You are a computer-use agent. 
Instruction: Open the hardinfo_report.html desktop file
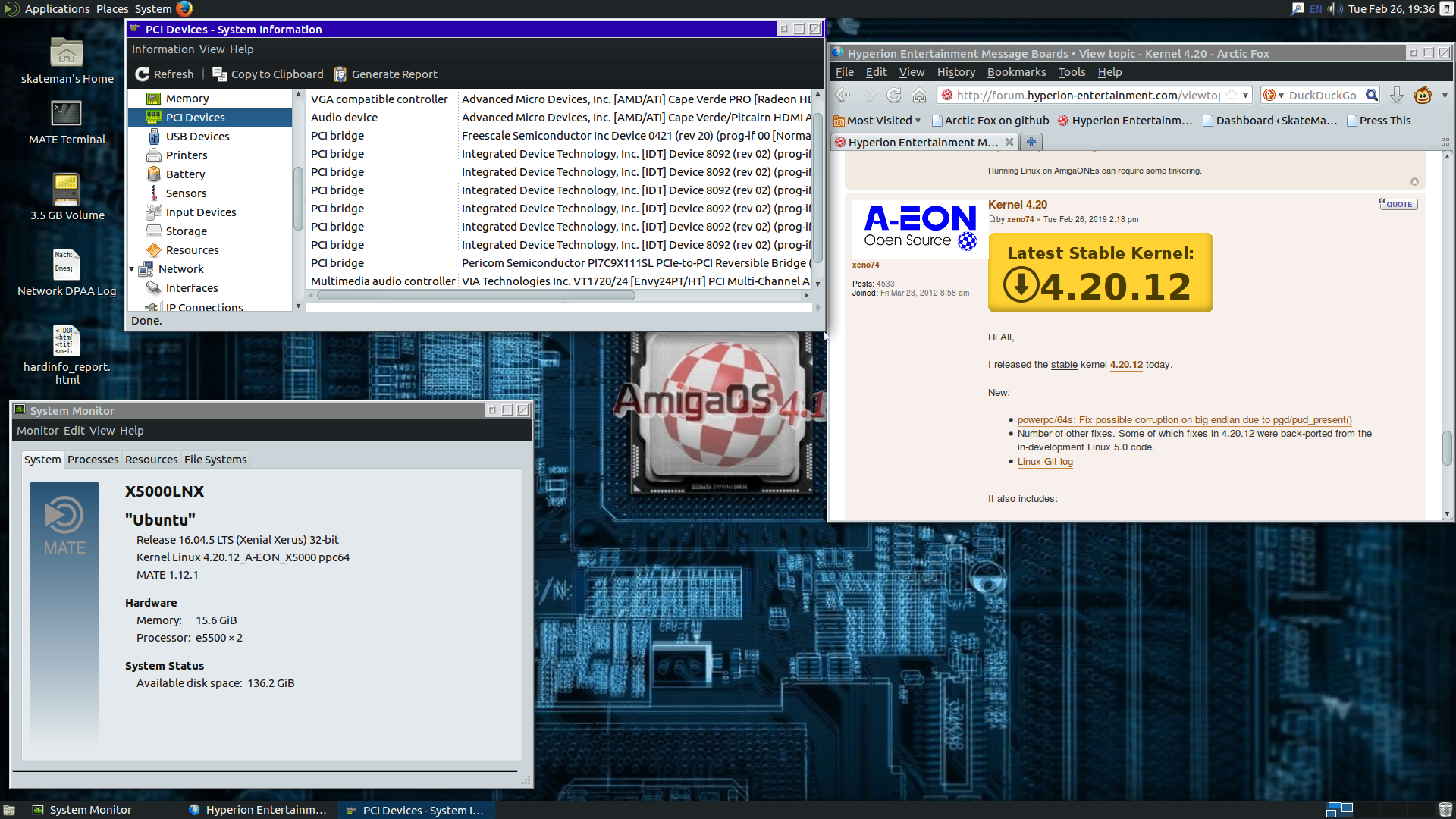(67, 355)
